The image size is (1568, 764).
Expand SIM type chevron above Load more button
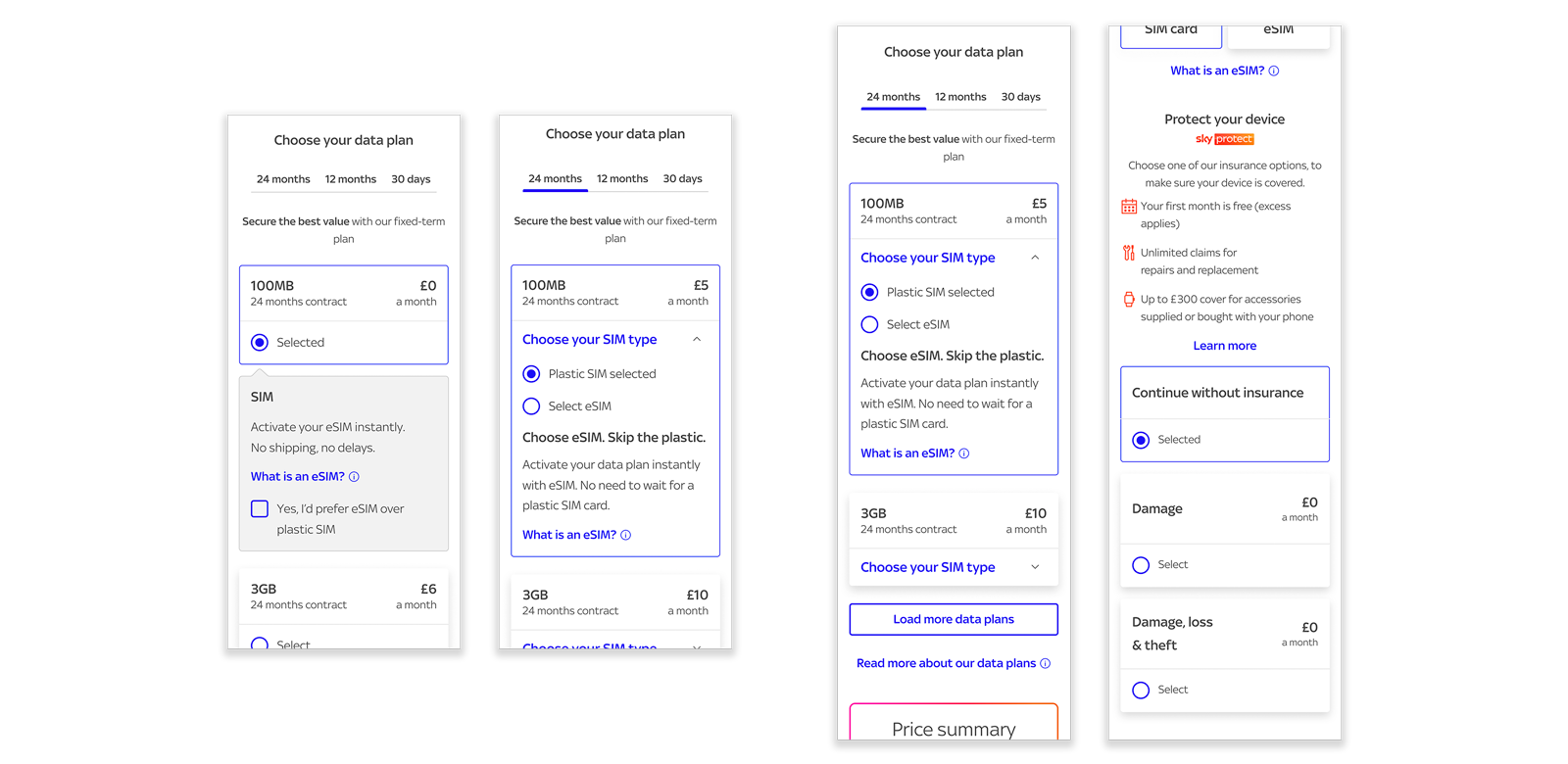[x=1035, y=567]
